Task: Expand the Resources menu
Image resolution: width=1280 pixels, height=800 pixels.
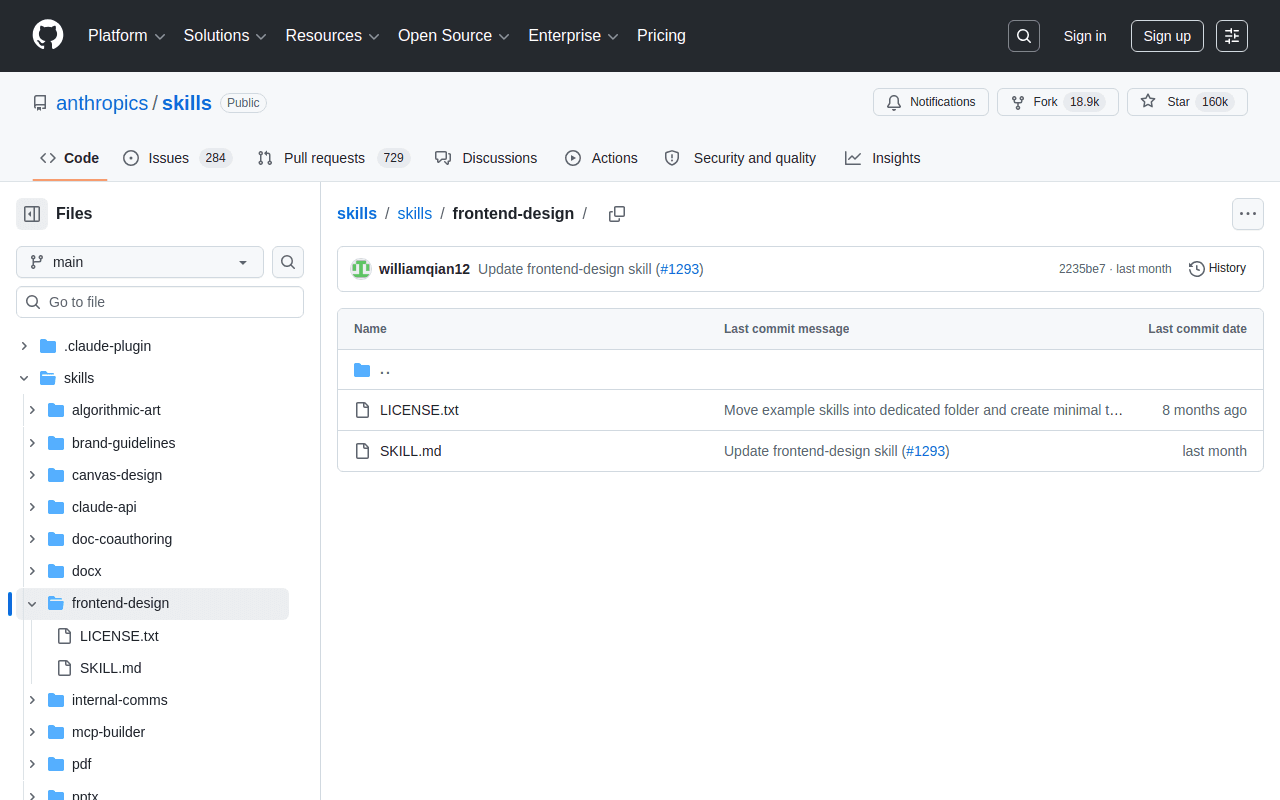Action: click(x=332, y=36)
